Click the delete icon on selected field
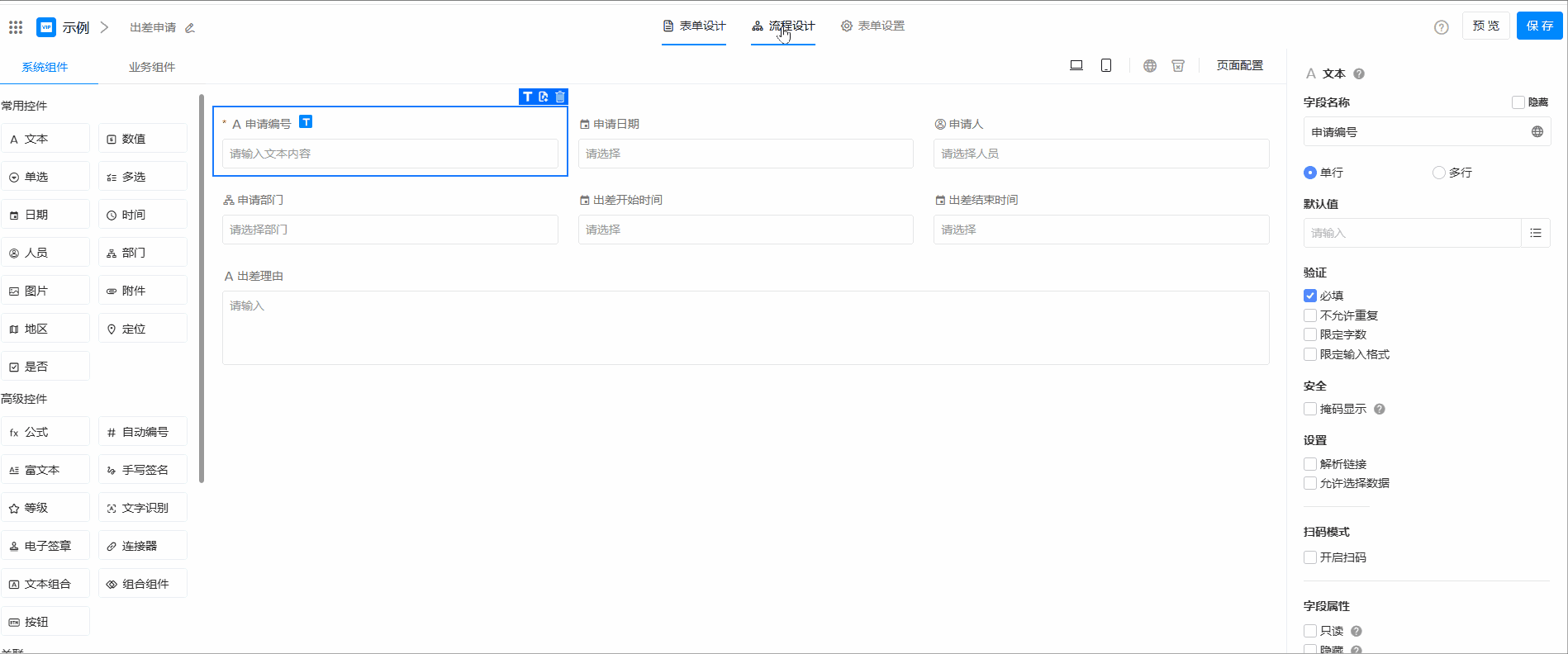Viewport: 1568px width, 654px height. (x=560, y=97)
